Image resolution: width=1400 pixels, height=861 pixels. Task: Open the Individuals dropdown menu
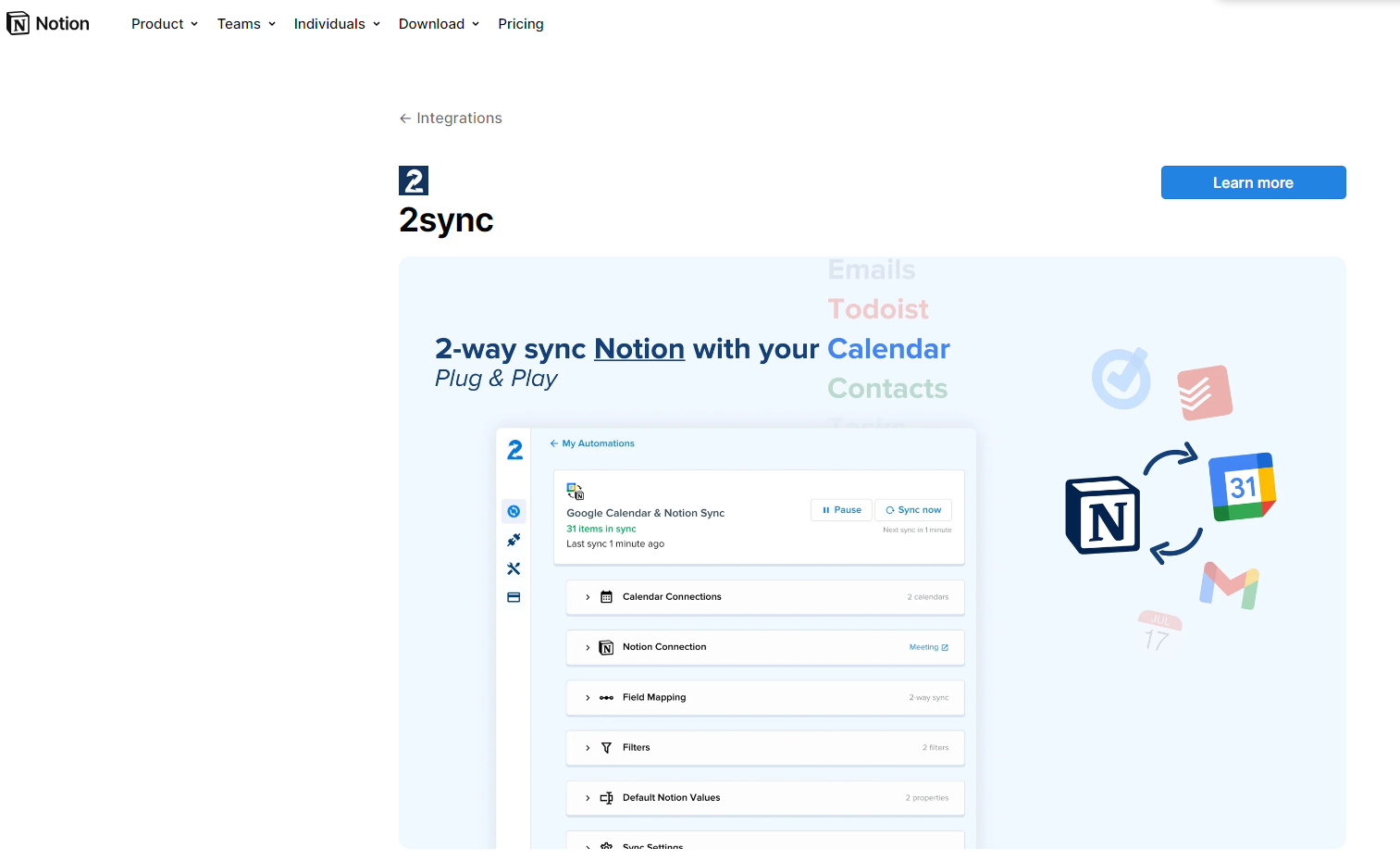click(337, 24)
